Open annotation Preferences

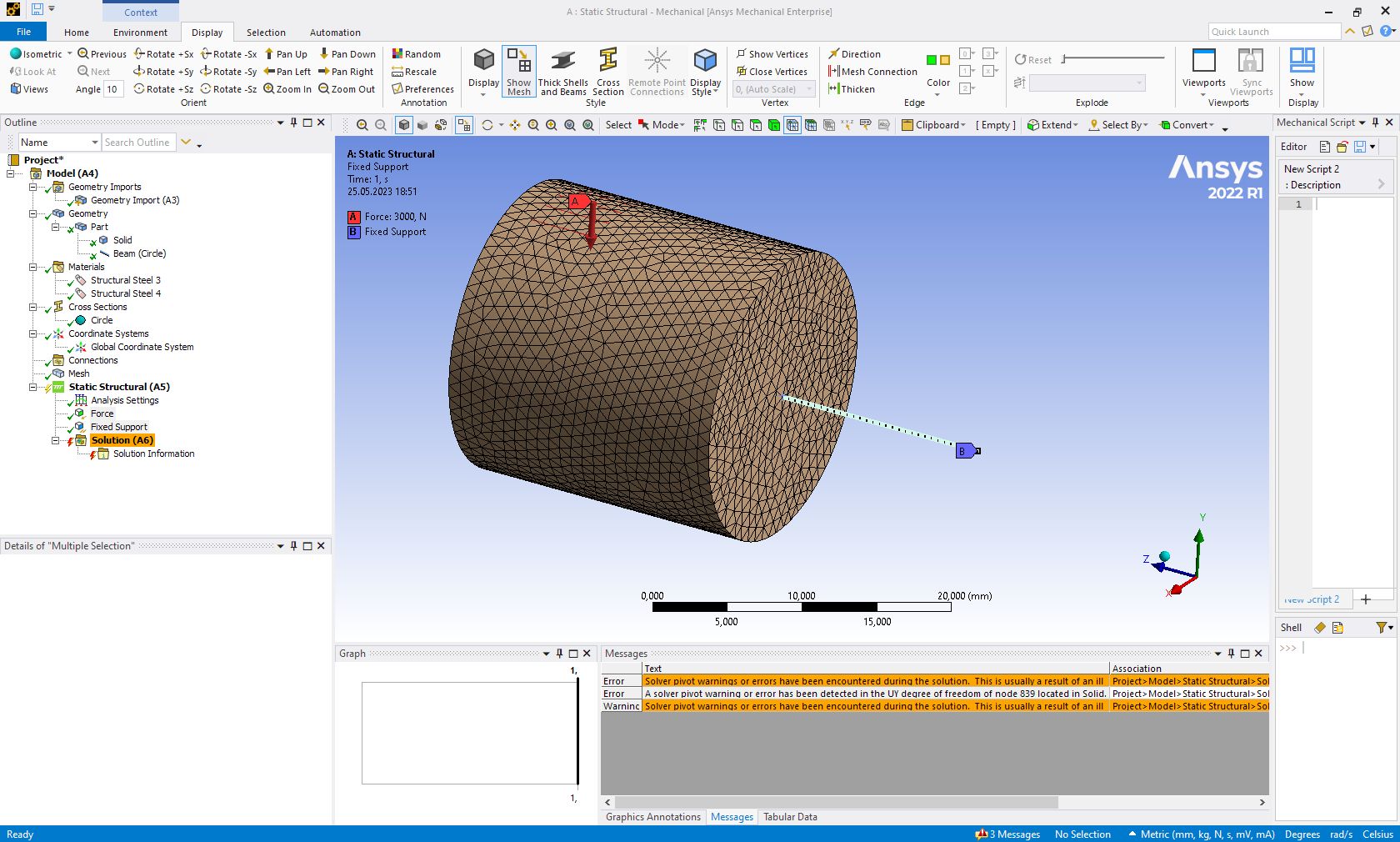tap(423, 89)
